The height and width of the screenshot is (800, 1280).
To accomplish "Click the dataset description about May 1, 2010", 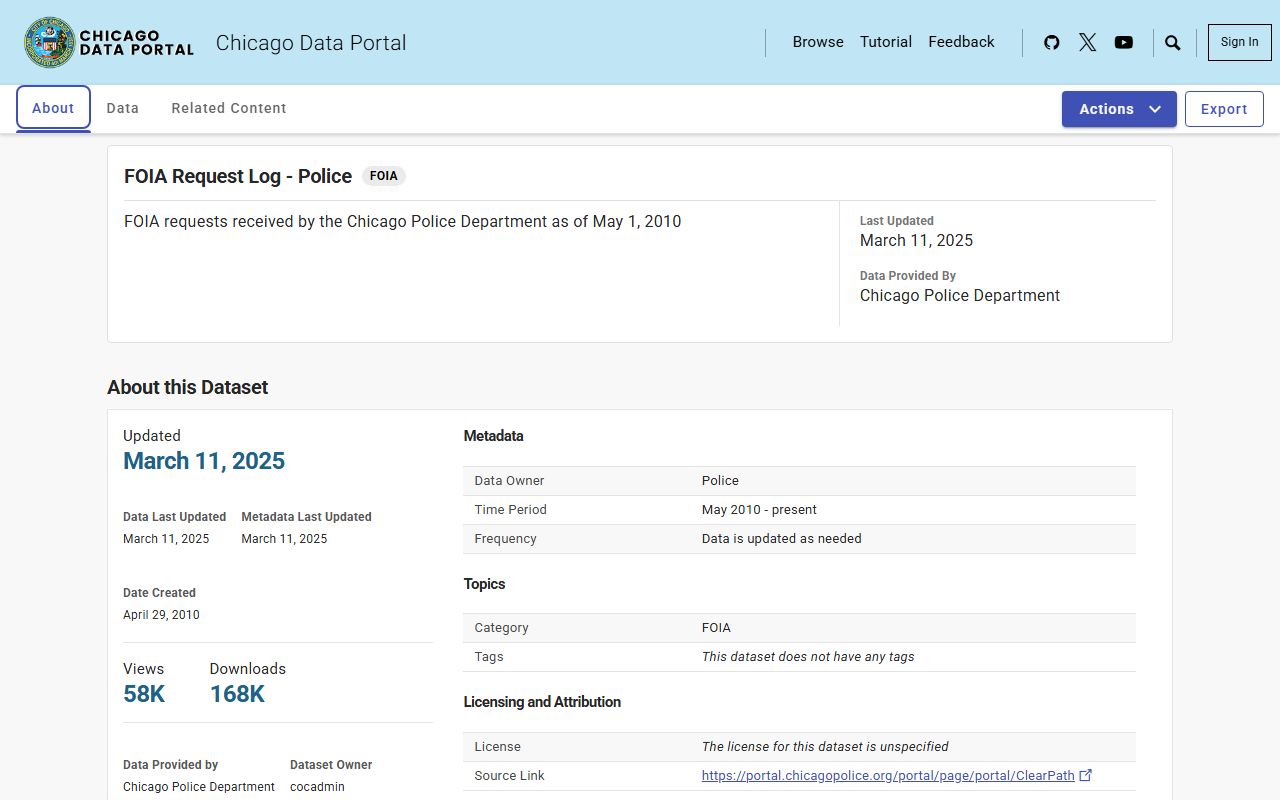I will (x=402, y=222).
